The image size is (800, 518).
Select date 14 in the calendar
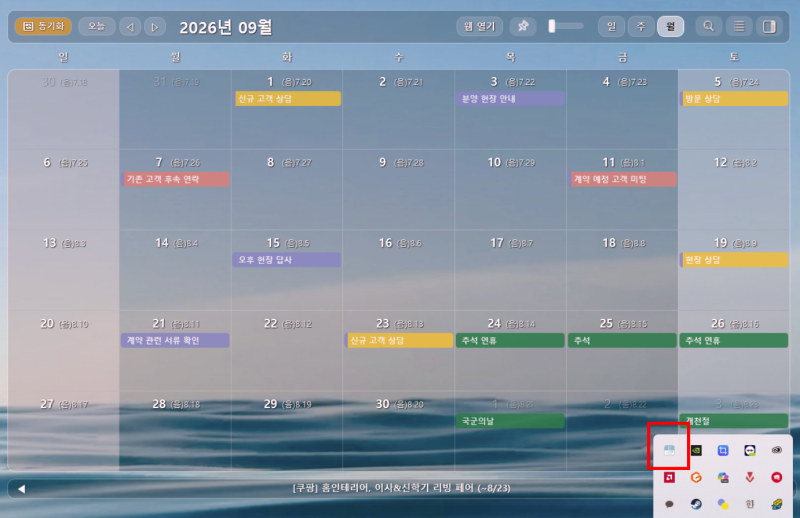click(x=162, y=243)
